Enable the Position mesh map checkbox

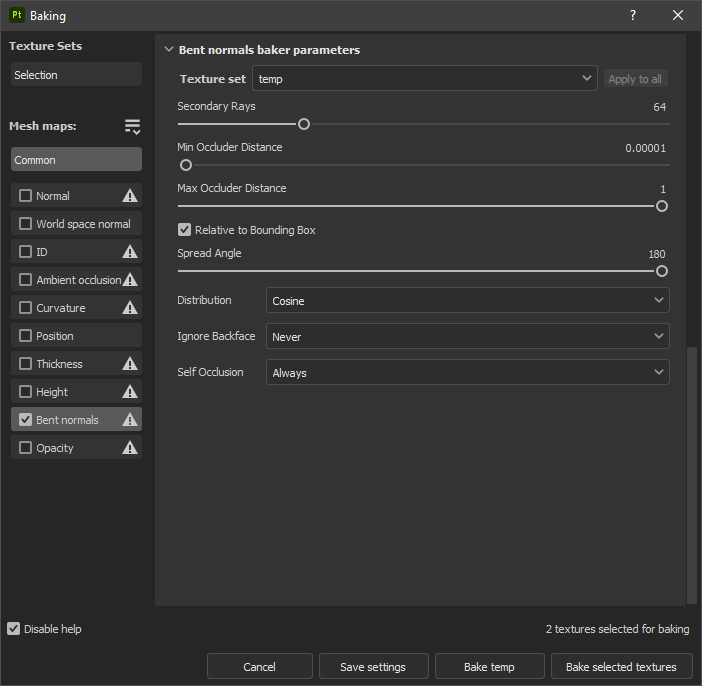pyautogui.click(x=26, y=336)
